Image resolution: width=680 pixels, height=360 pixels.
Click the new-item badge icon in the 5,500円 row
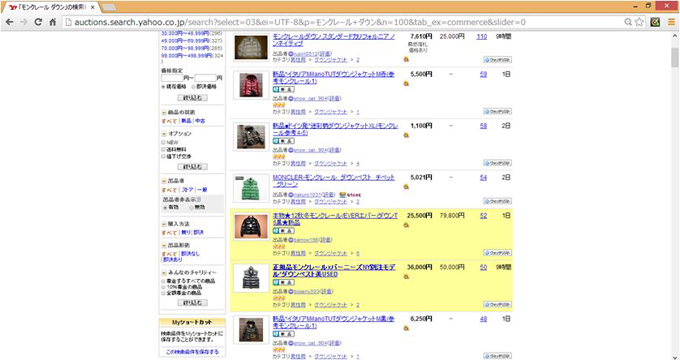pos(283,89)
